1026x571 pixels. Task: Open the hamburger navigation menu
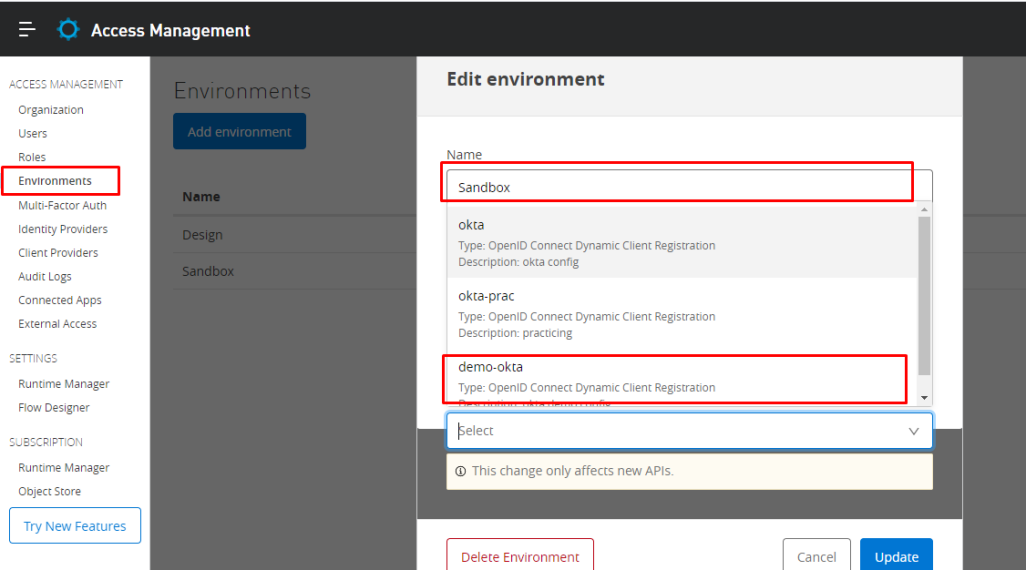click(27, 29)
